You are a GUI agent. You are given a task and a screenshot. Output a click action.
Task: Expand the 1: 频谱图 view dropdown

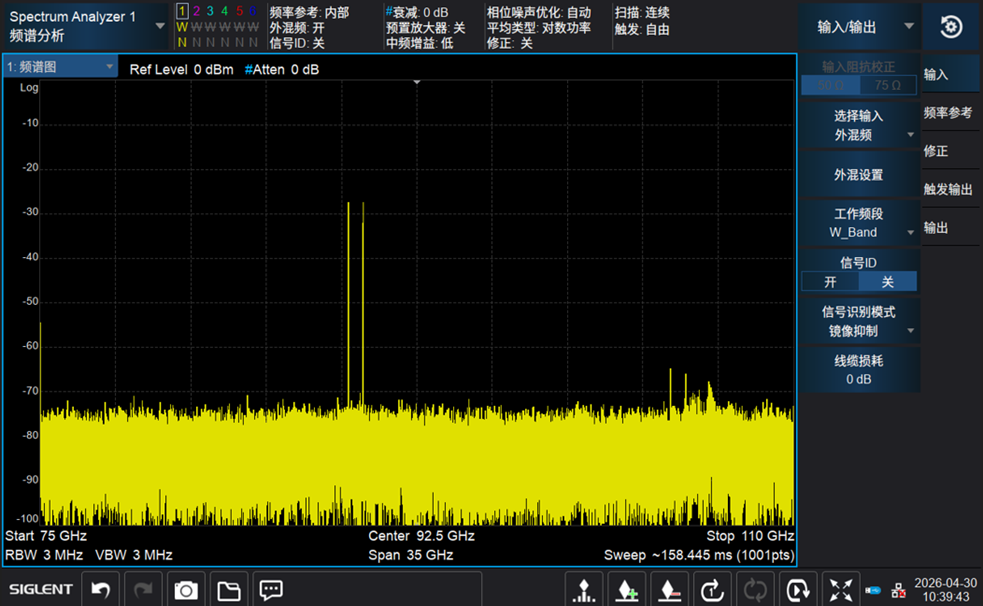(x=60, y=67)
